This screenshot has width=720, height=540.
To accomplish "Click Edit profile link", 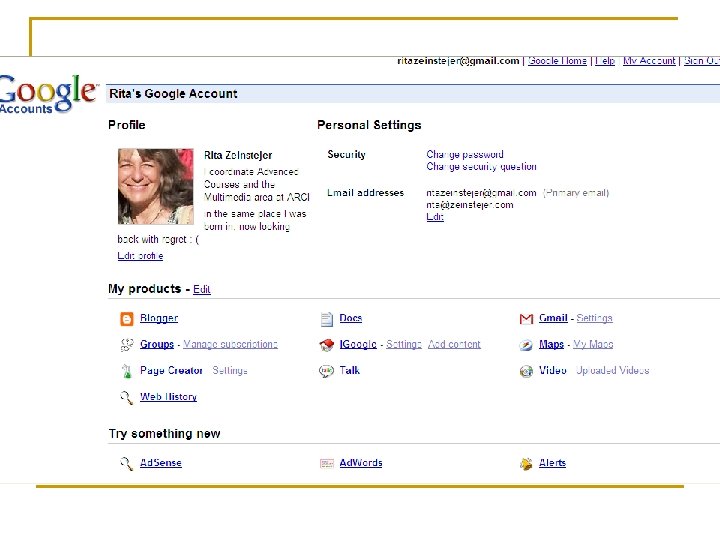I will (x=140, y=256).
